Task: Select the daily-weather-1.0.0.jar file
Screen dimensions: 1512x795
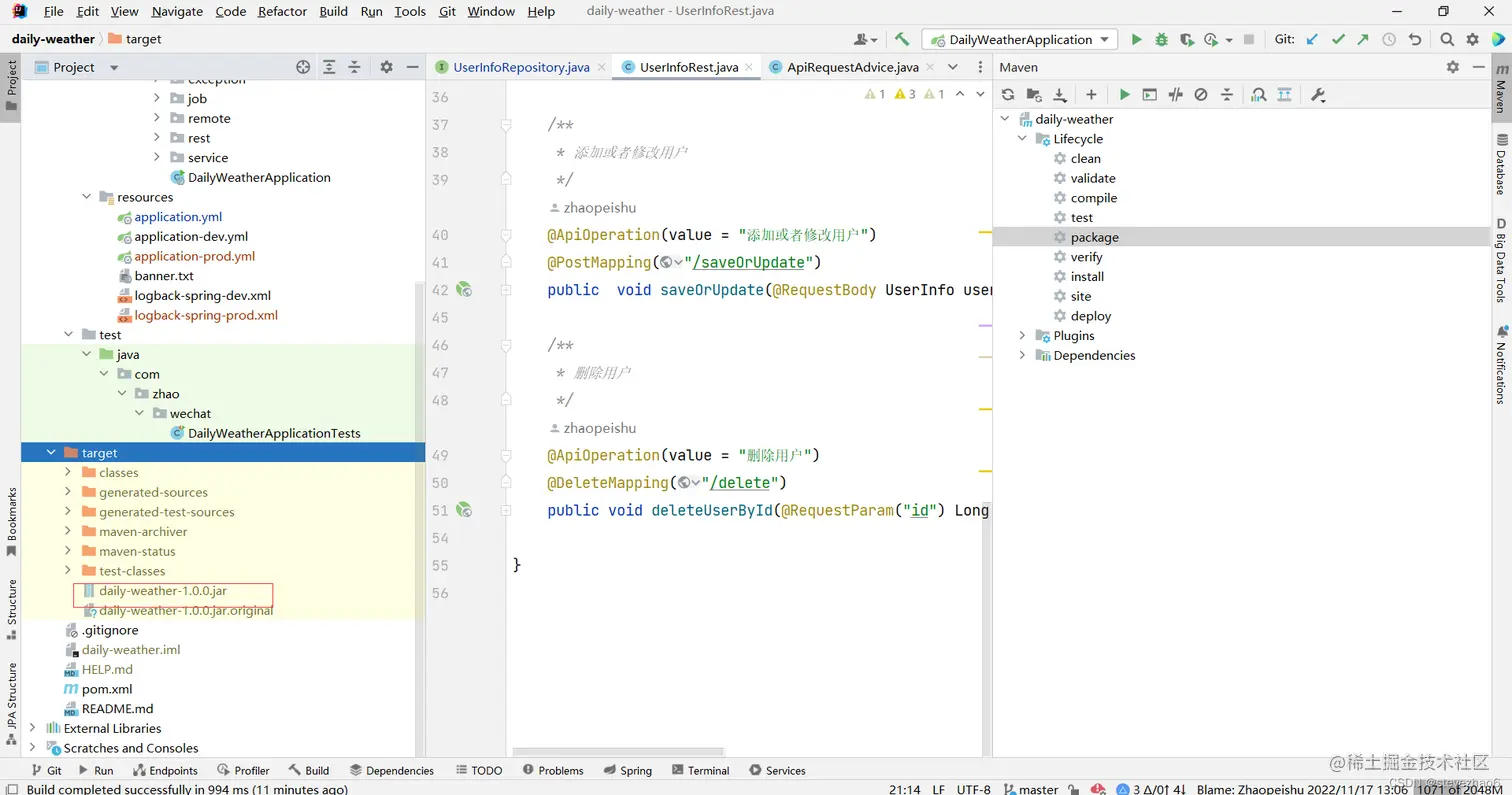Action: click(x=163, y=591)
